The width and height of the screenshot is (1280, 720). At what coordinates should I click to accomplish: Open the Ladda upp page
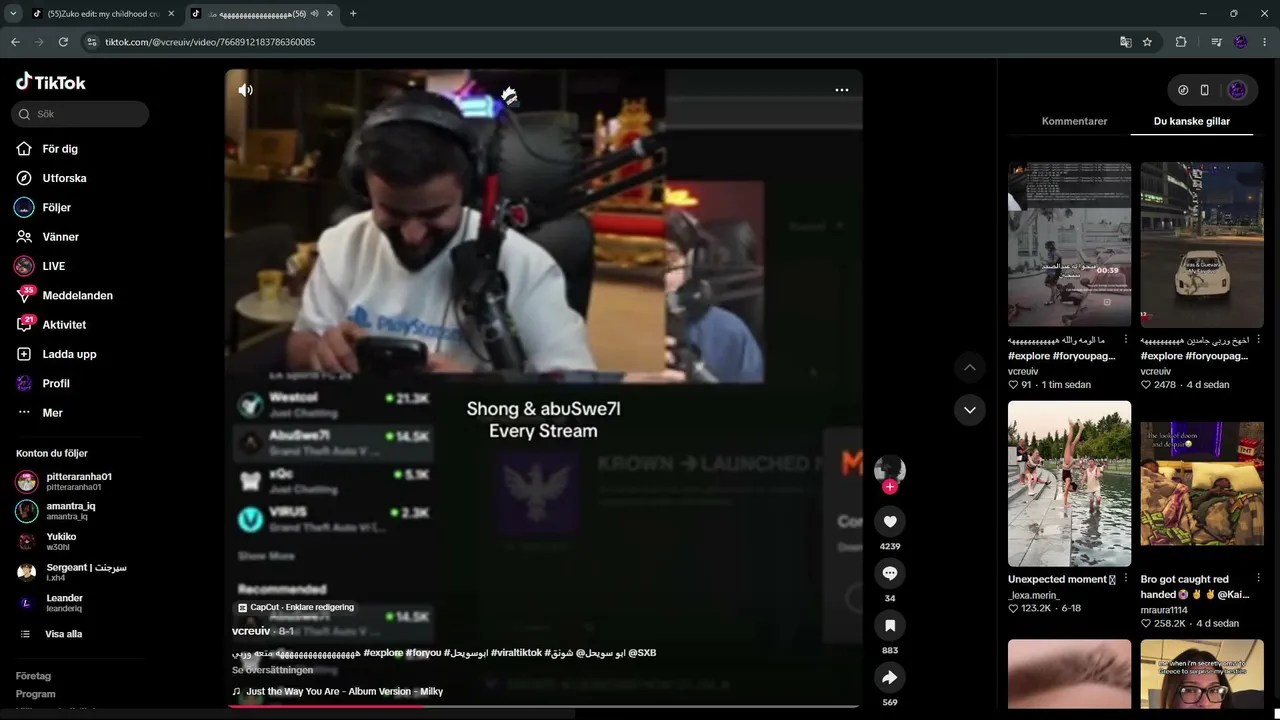click(x=69, y=354)
